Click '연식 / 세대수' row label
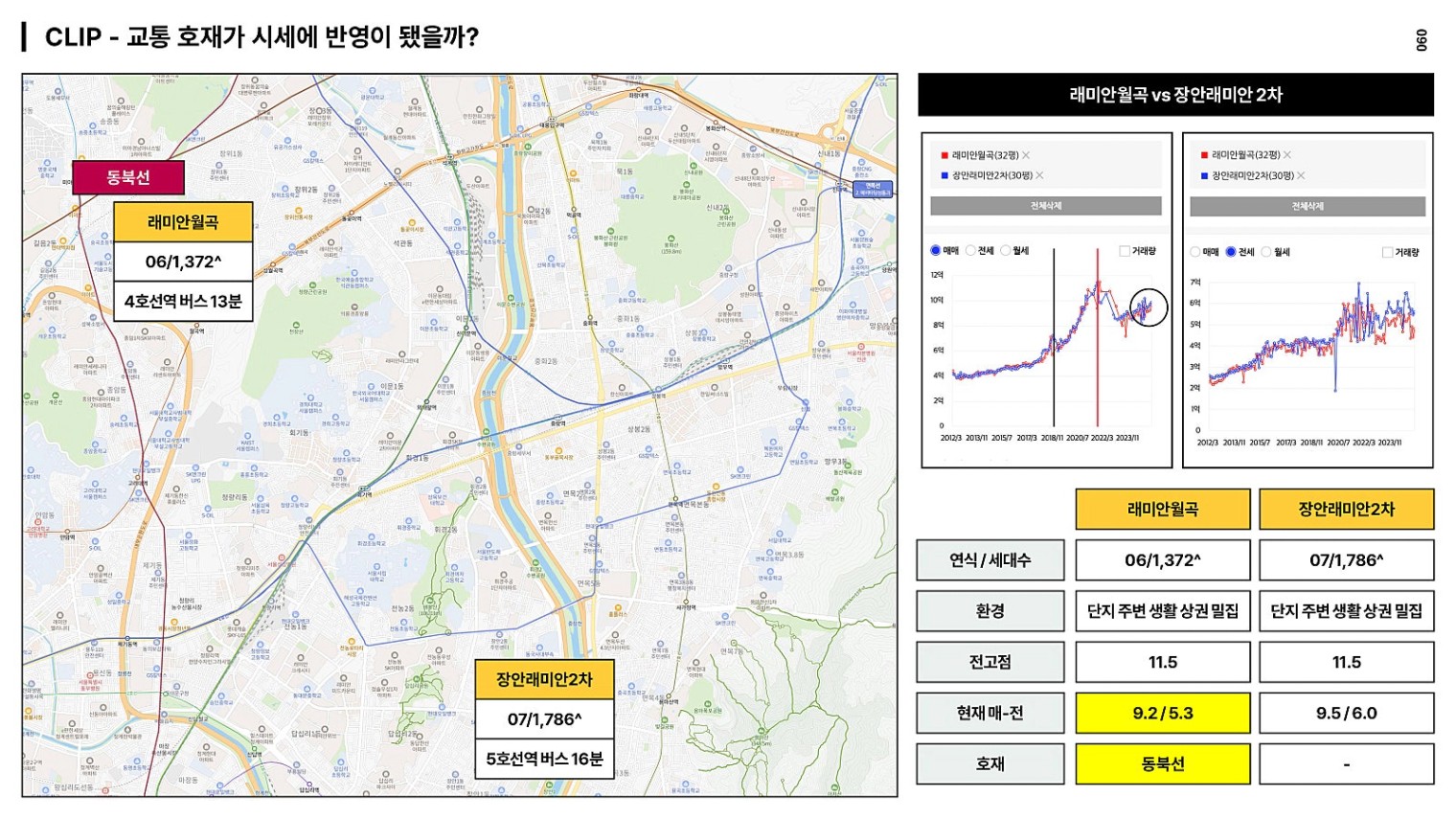The height and width of the screenshot is (819, 1456). tap(990, 560)
